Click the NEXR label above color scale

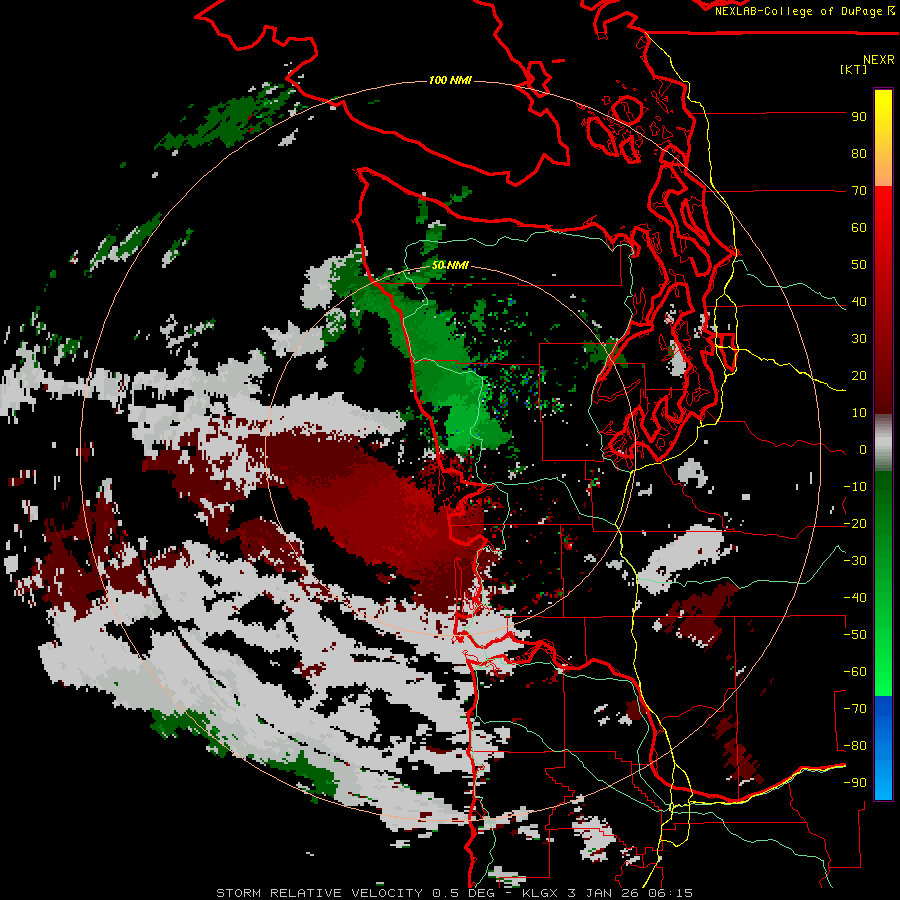878,60
